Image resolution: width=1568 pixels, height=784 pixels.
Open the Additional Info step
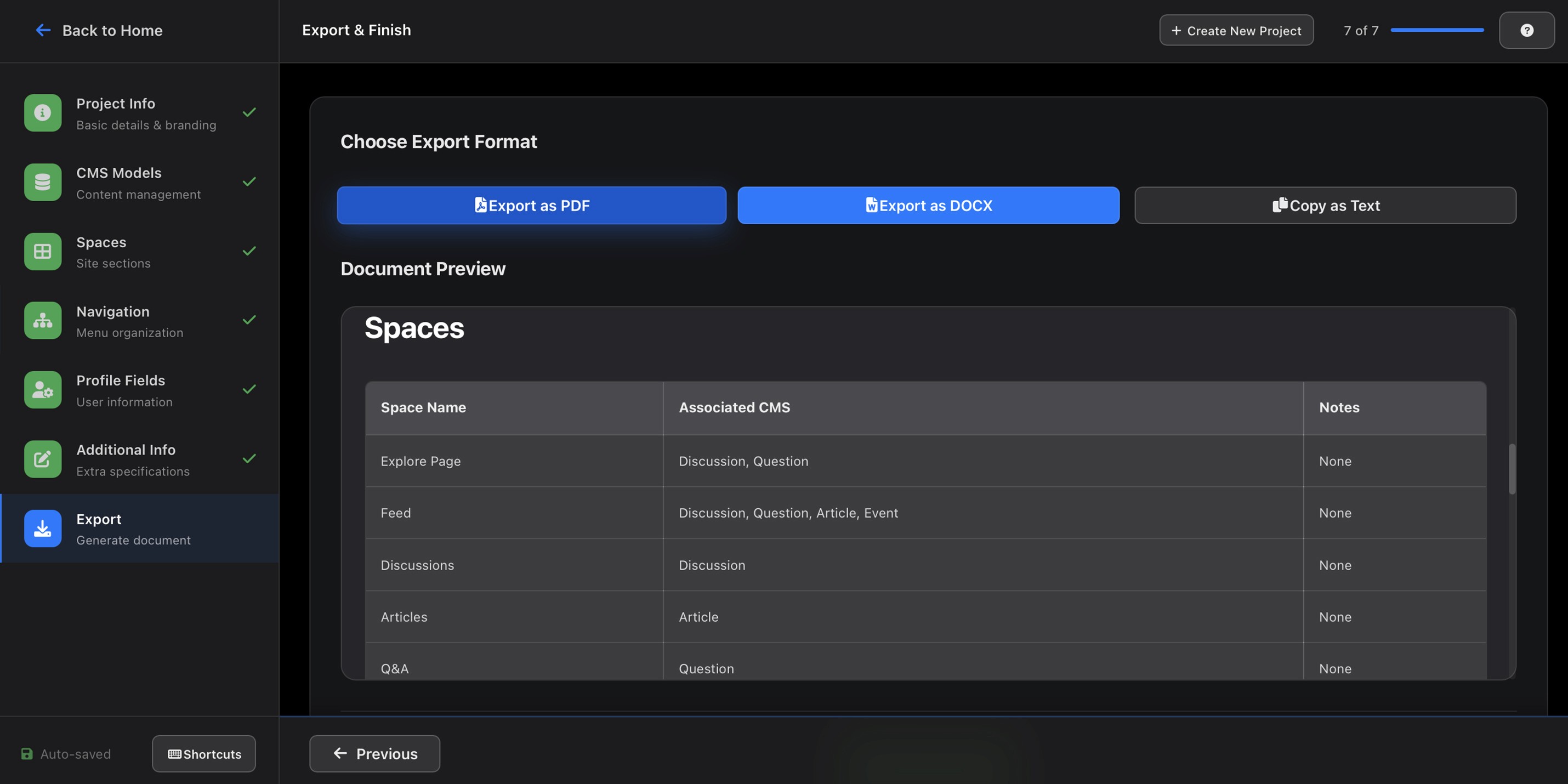140,459
